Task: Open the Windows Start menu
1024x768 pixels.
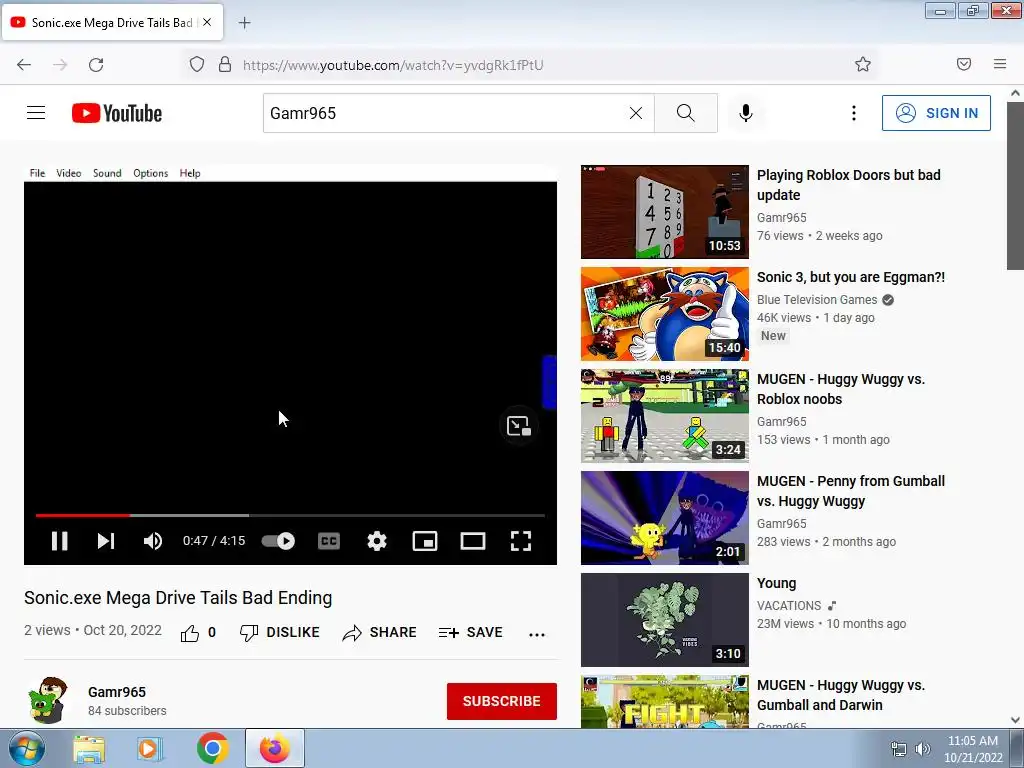Action: (26, 748)
